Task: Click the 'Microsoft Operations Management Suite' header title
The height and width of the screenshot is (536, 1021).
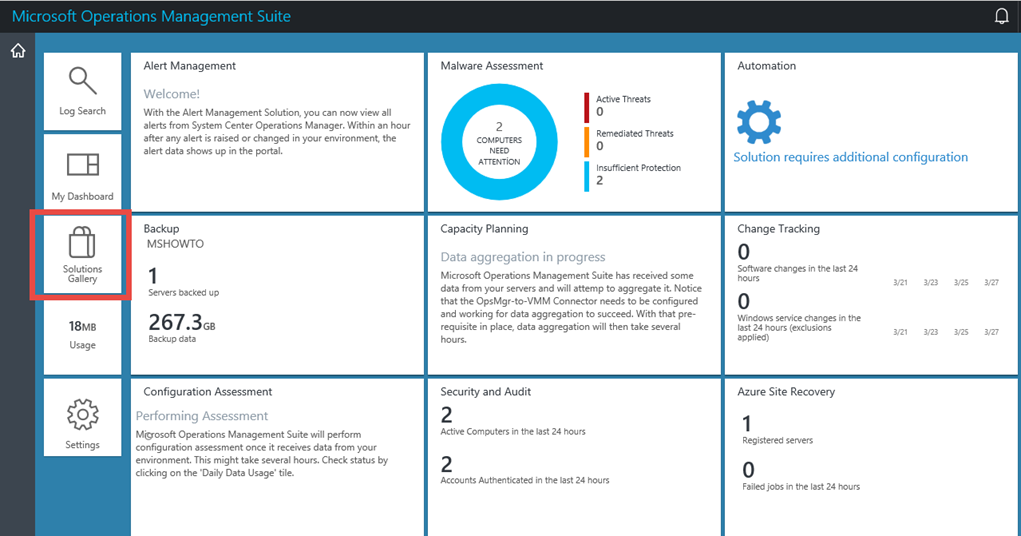Action: tap(151, 16)
